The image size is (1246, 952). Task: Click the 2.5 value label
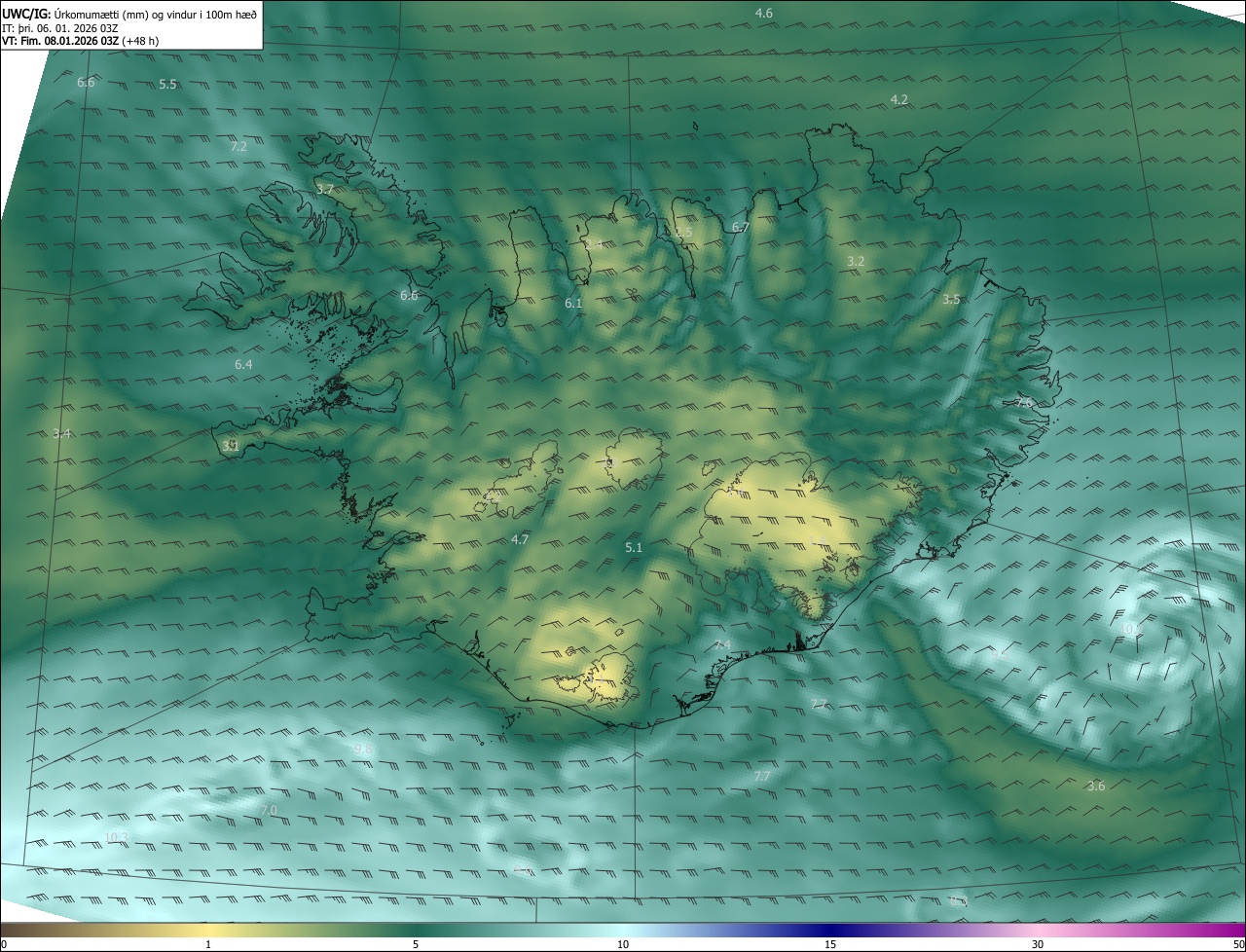(684, 233)
